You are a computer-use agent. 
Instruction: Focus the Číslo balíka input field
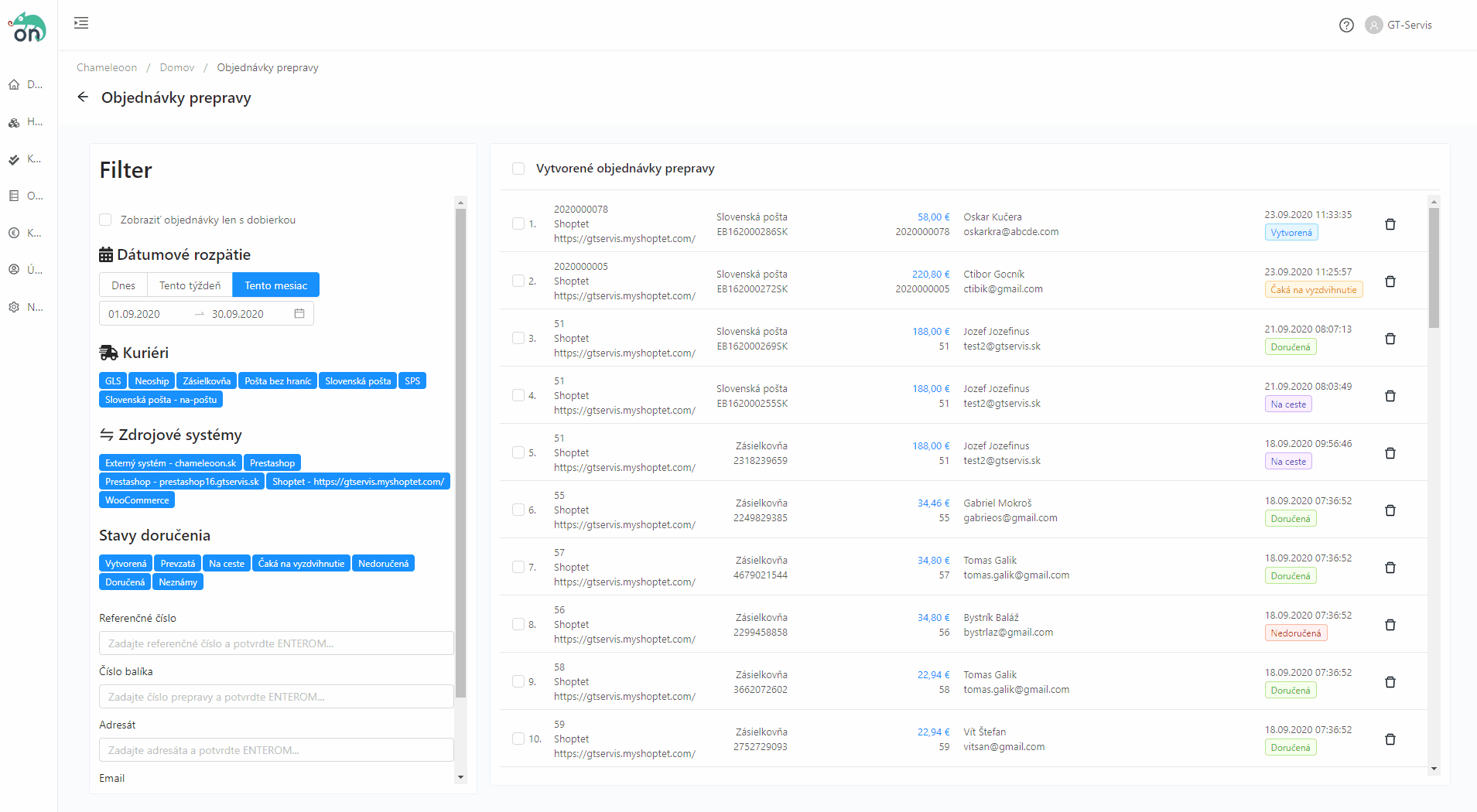coord(276,697)
